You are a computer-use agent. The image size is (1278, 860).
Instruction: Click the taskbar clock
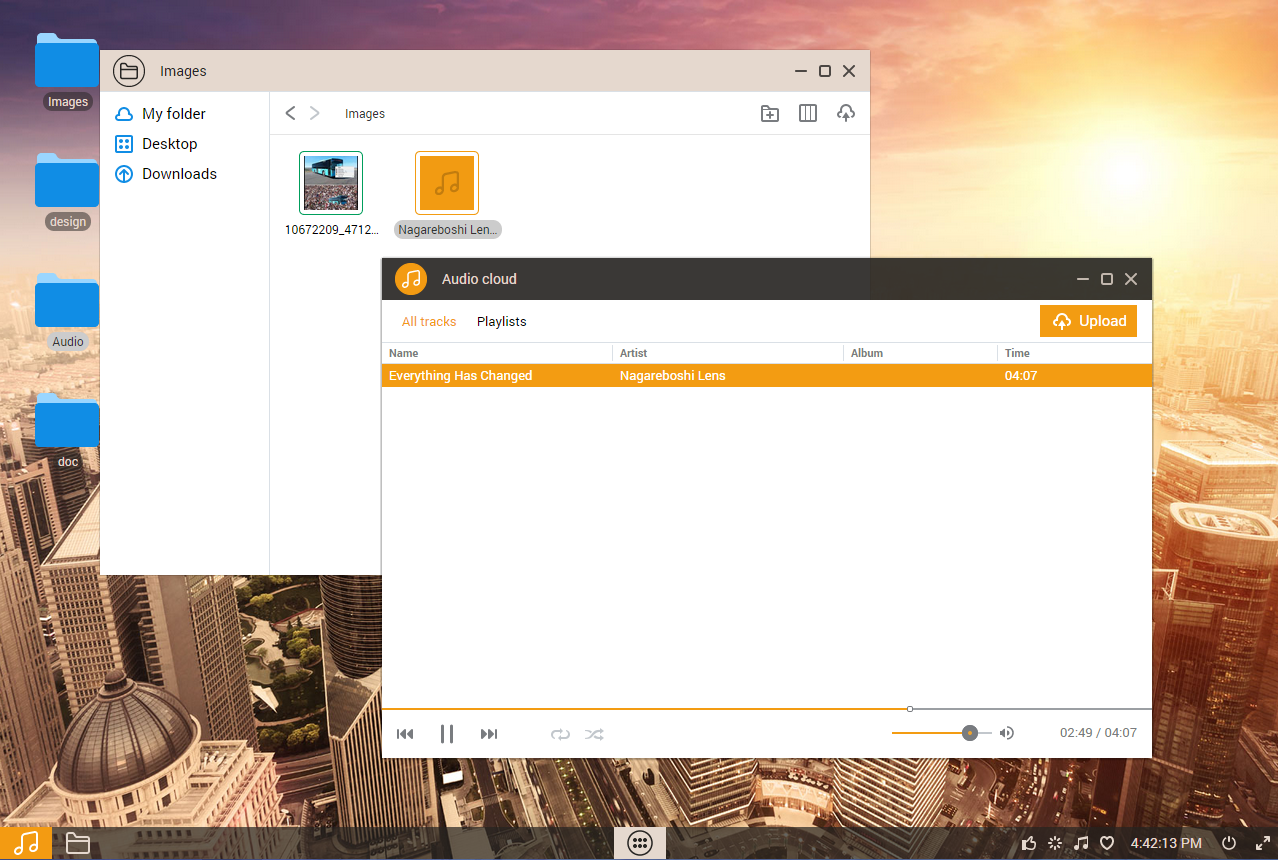pyautogui.click(x=1166, y=843)
